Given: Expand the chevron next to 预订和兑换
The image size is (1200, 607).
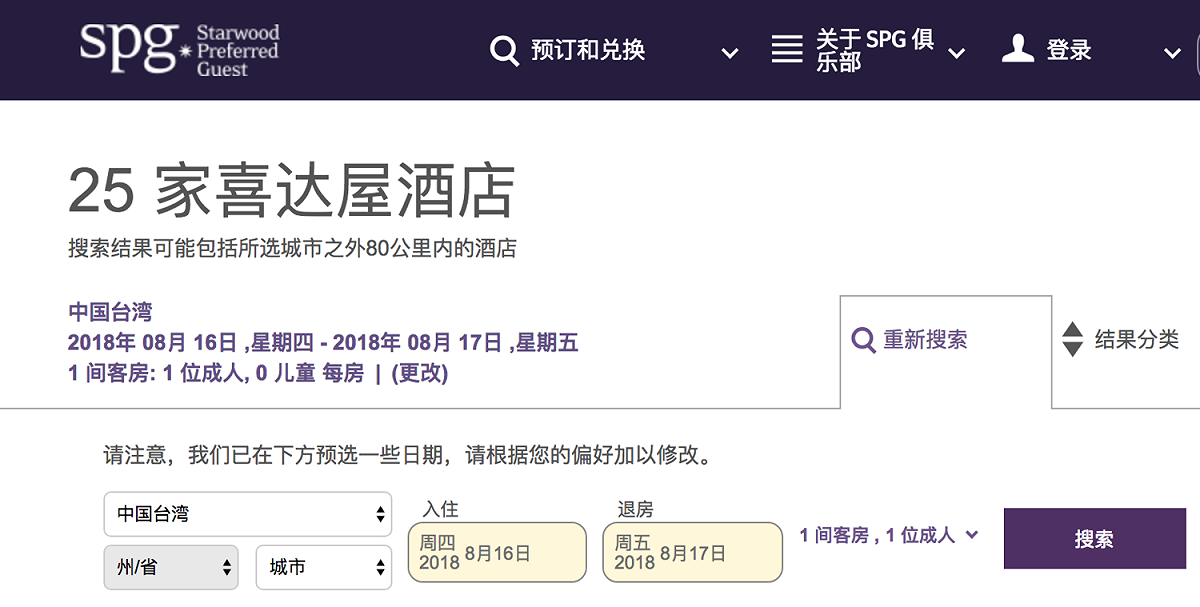Looking at the screenshot, I should point(730,53).
